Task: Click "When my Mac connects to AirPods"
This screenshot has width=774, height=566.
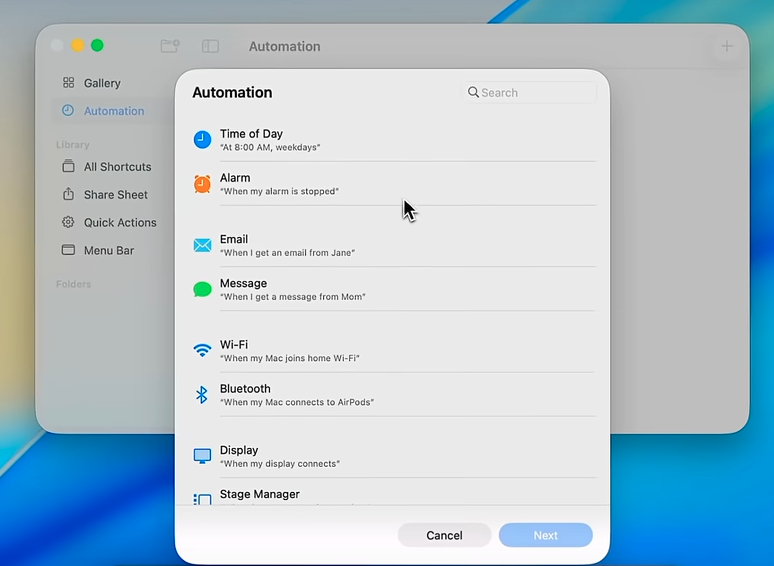Action: [x=297, y=402]
